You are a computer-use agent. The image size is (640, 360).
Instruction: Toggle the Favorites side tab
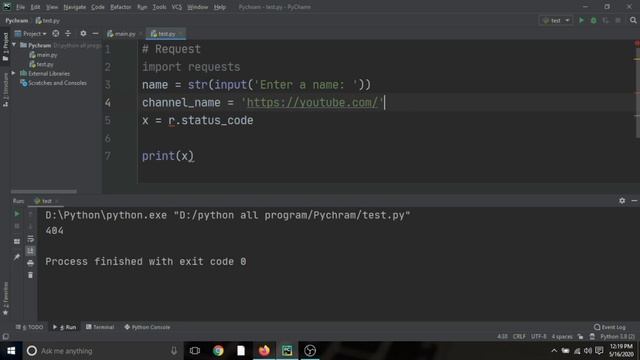click(5, 298)
